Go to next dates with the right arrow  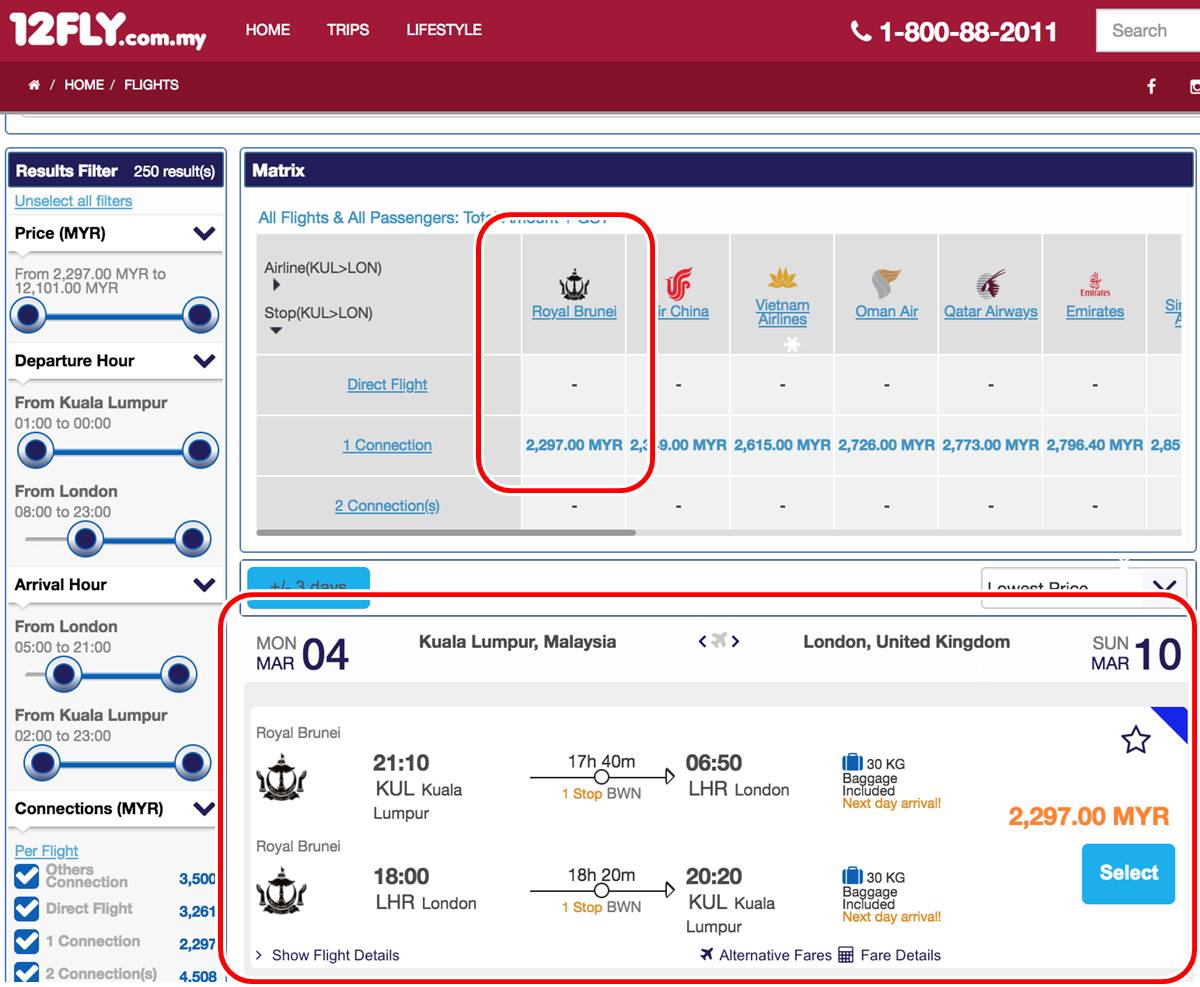tap(735, 641)
